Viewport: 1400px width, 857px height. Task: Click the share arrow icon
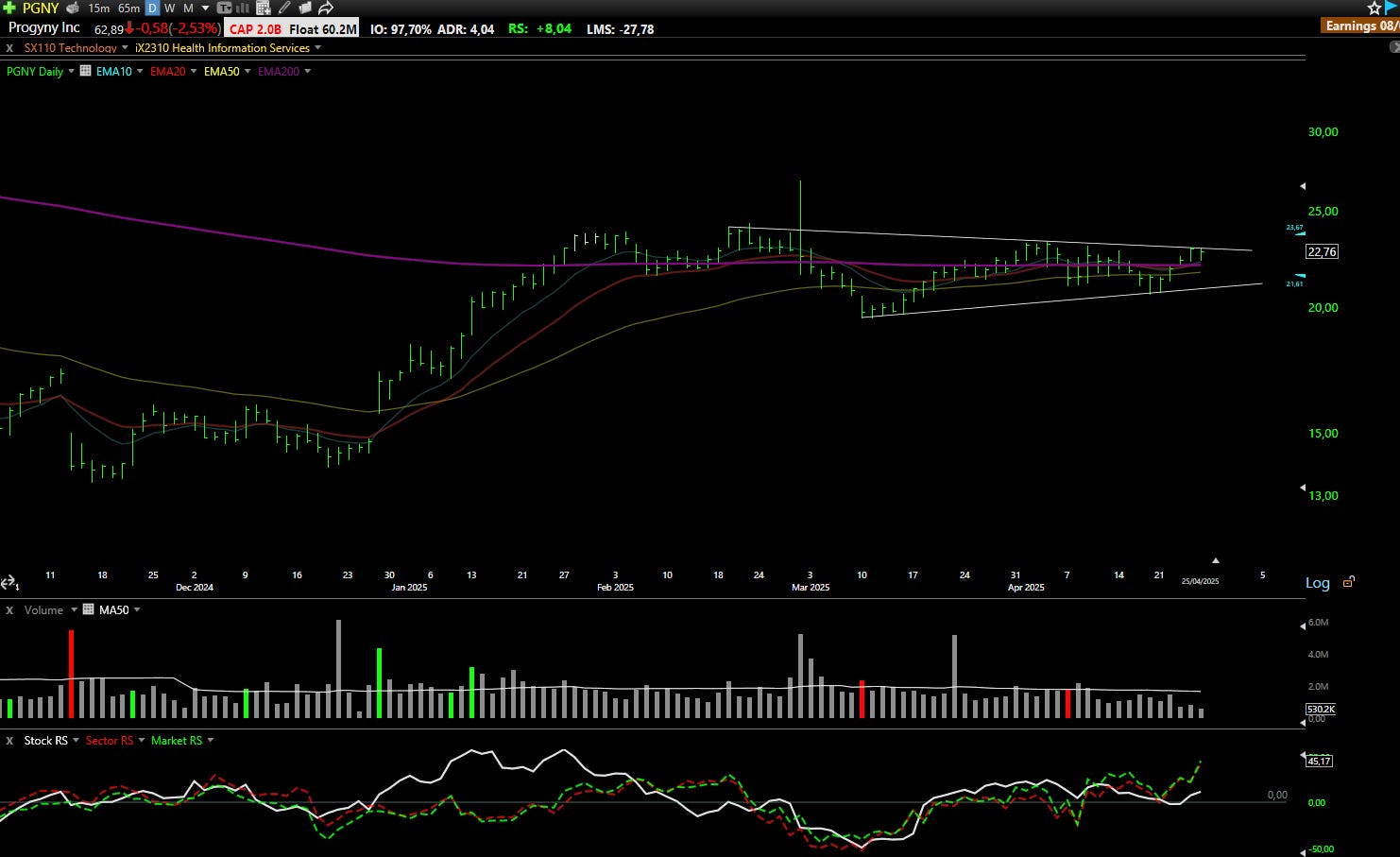tap(326, 8)
